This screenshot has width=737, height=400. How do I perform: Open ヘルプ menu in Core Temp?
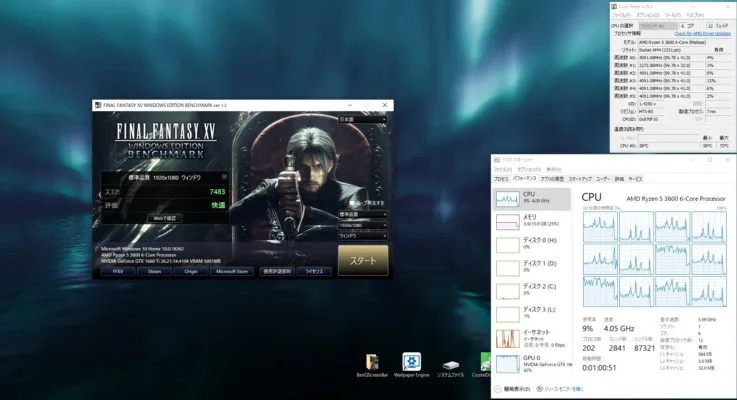(x=696, y=16)
